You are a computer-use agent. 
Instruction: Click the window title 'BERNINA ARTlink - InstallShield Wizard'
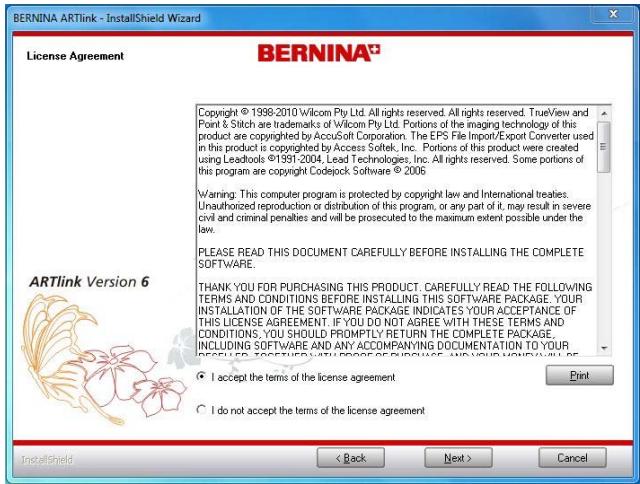click(107, 18)
